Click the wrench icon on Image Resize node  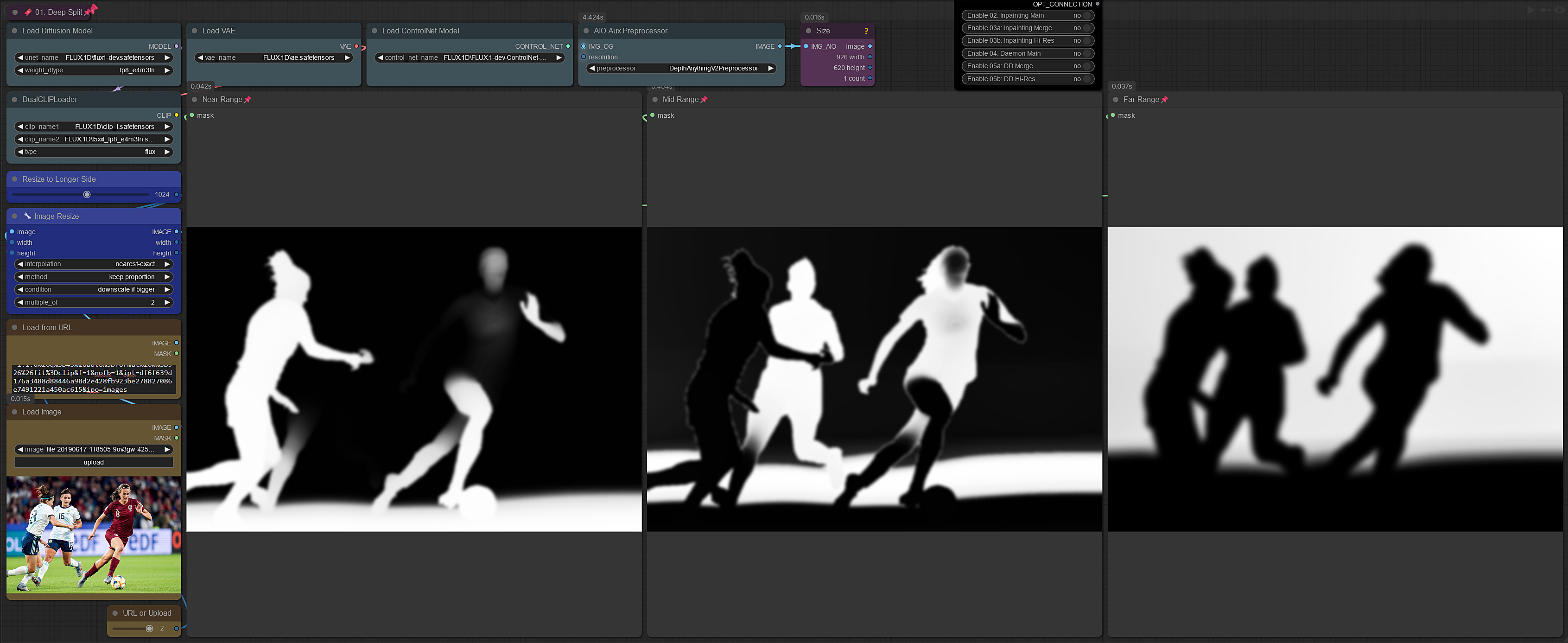[27, 216]
